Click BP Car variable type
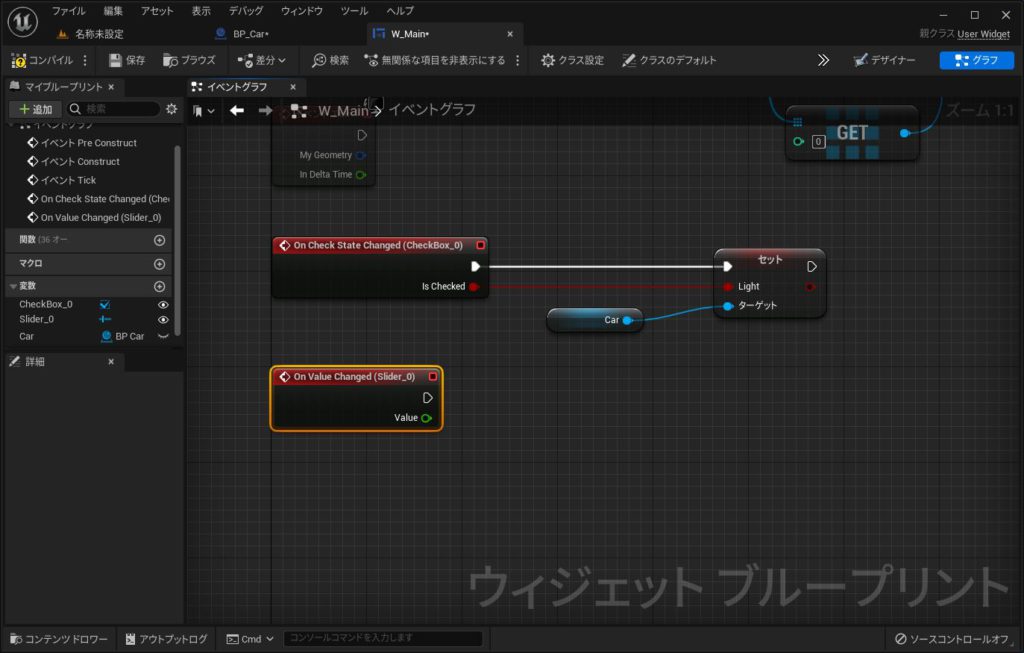 (x=123, y=336)
